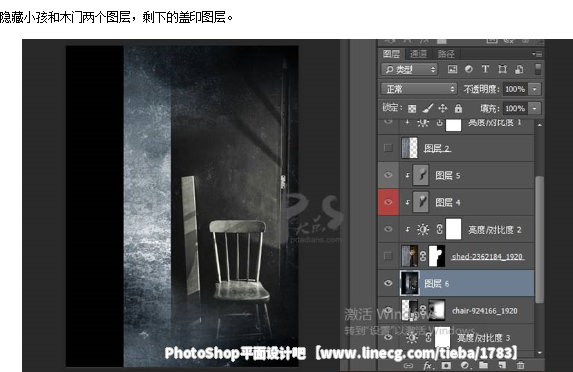This screenshot has height=372, width=573.
Task: Toggle visibility of 亮度/对比度 2
Action: [388, 229]
